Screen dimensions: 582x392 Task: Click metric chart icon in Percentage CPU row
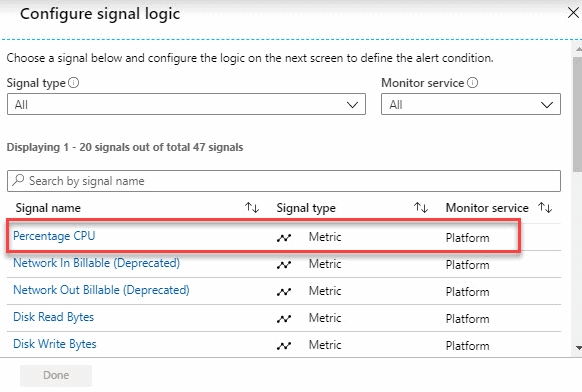click(284, 238)
